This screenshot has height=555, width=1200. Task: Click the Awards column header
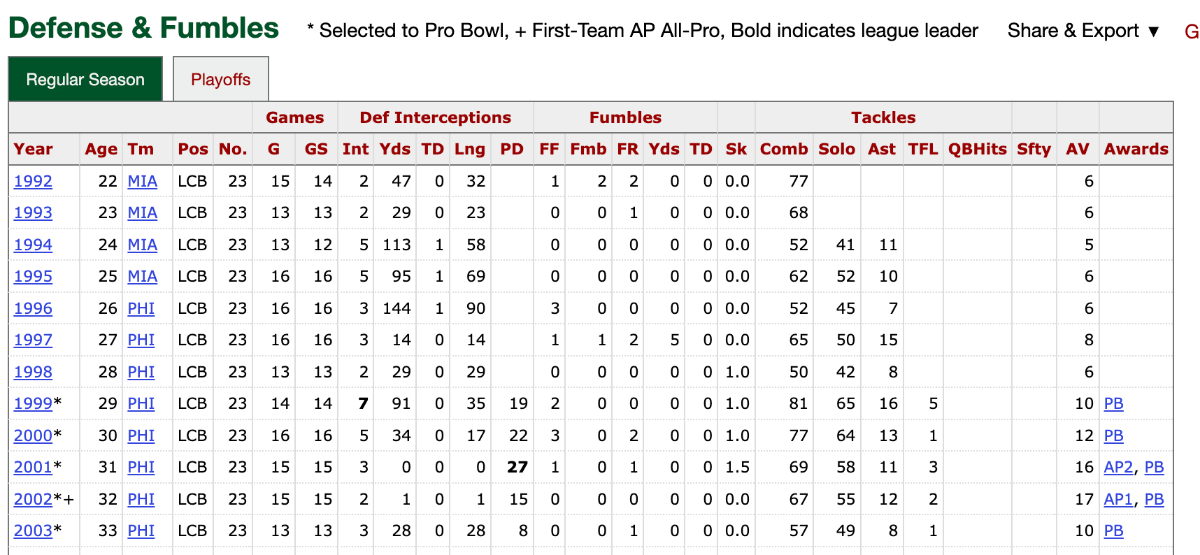click(x=1136, y=149)
